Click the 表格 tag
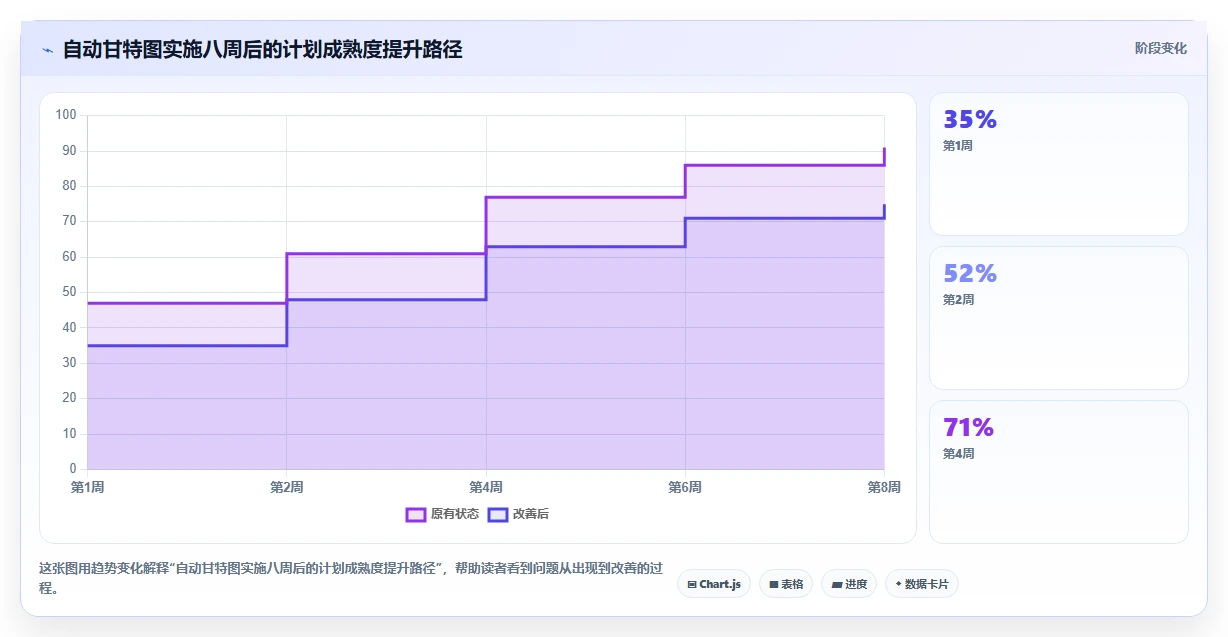This screenshot has height=637, width=1228. tap(786, 584)
